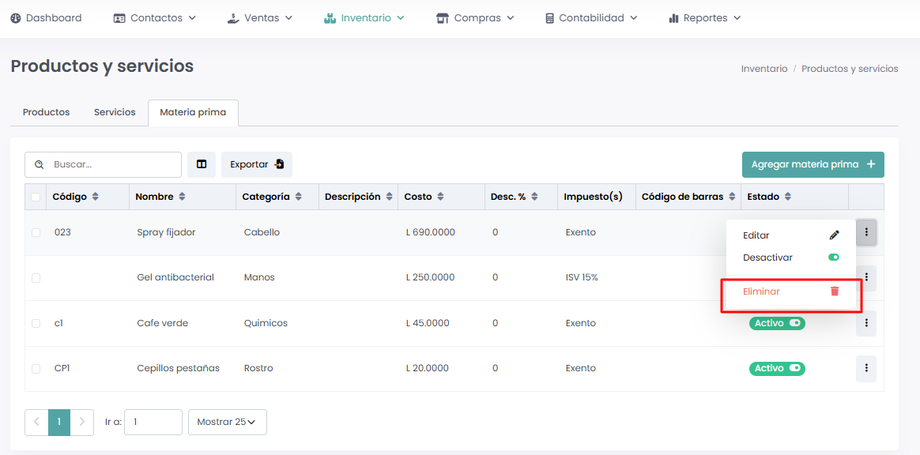
Task: Click the Exportar button
Action: 256,164
